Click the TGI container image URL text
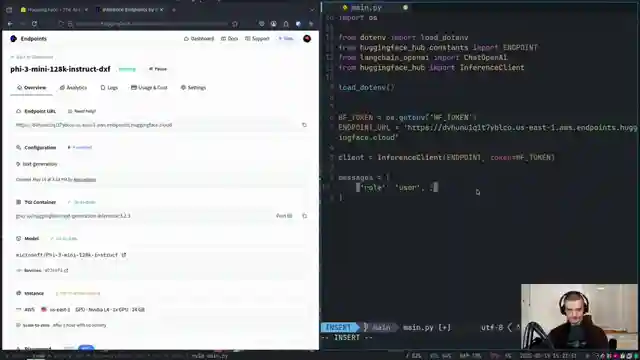 coord(73,216)
